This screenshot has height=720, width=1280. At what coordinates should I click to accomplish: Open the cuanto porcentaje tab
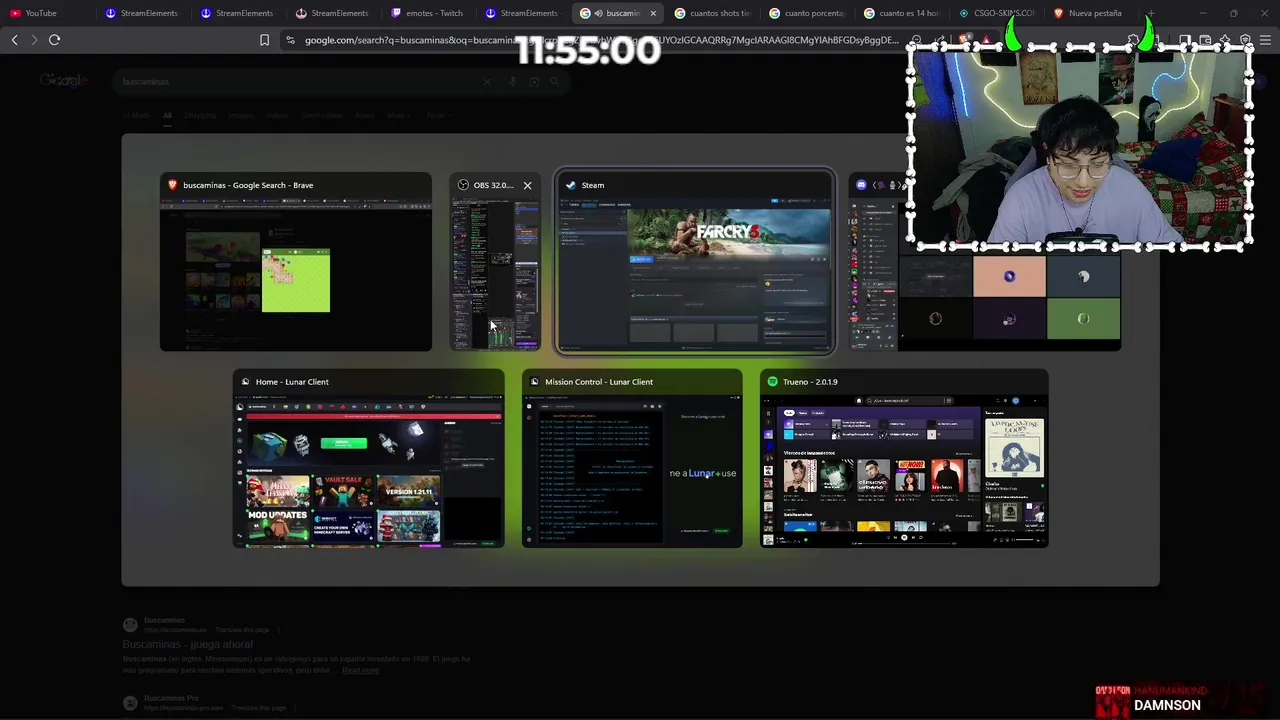coord(807,13)
